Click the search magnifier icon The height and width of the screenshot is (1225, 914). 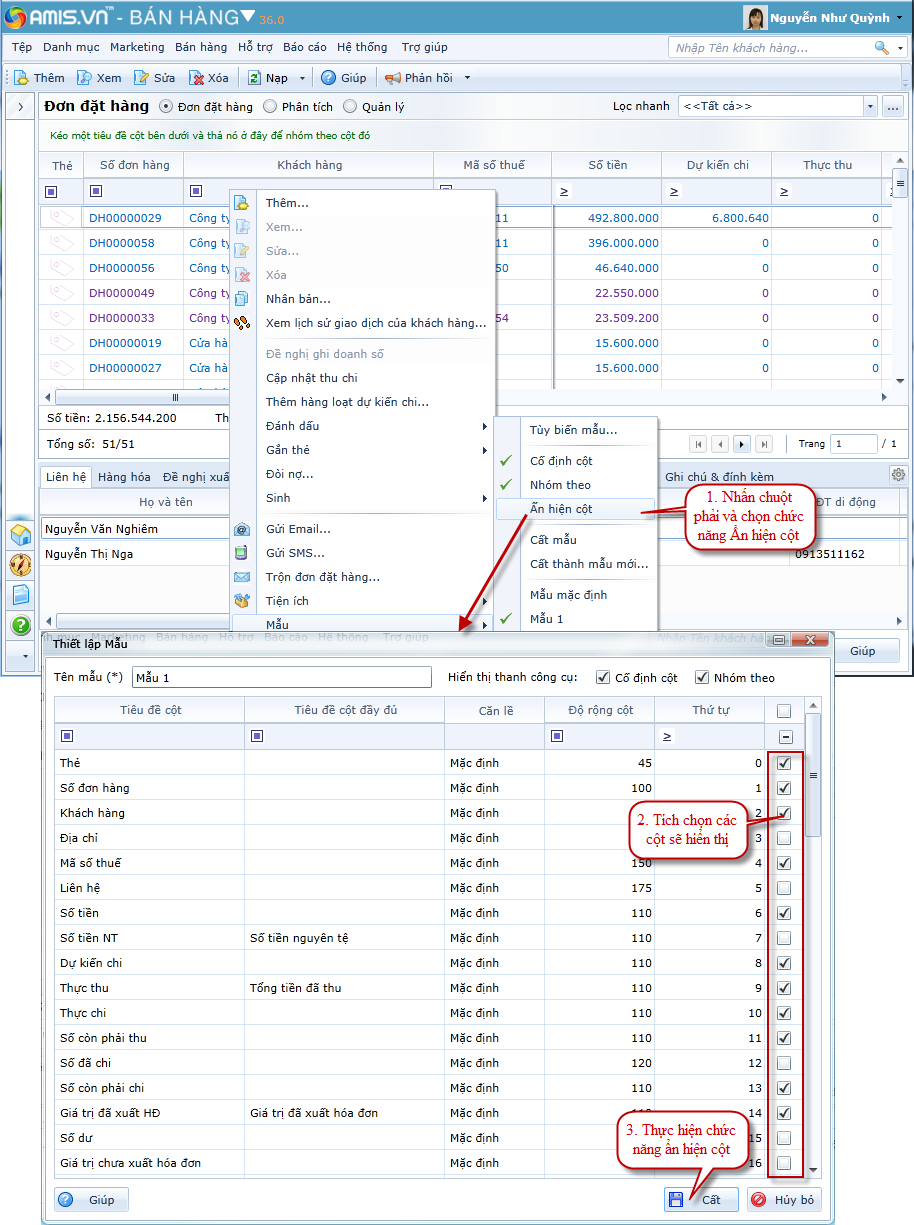881,48
